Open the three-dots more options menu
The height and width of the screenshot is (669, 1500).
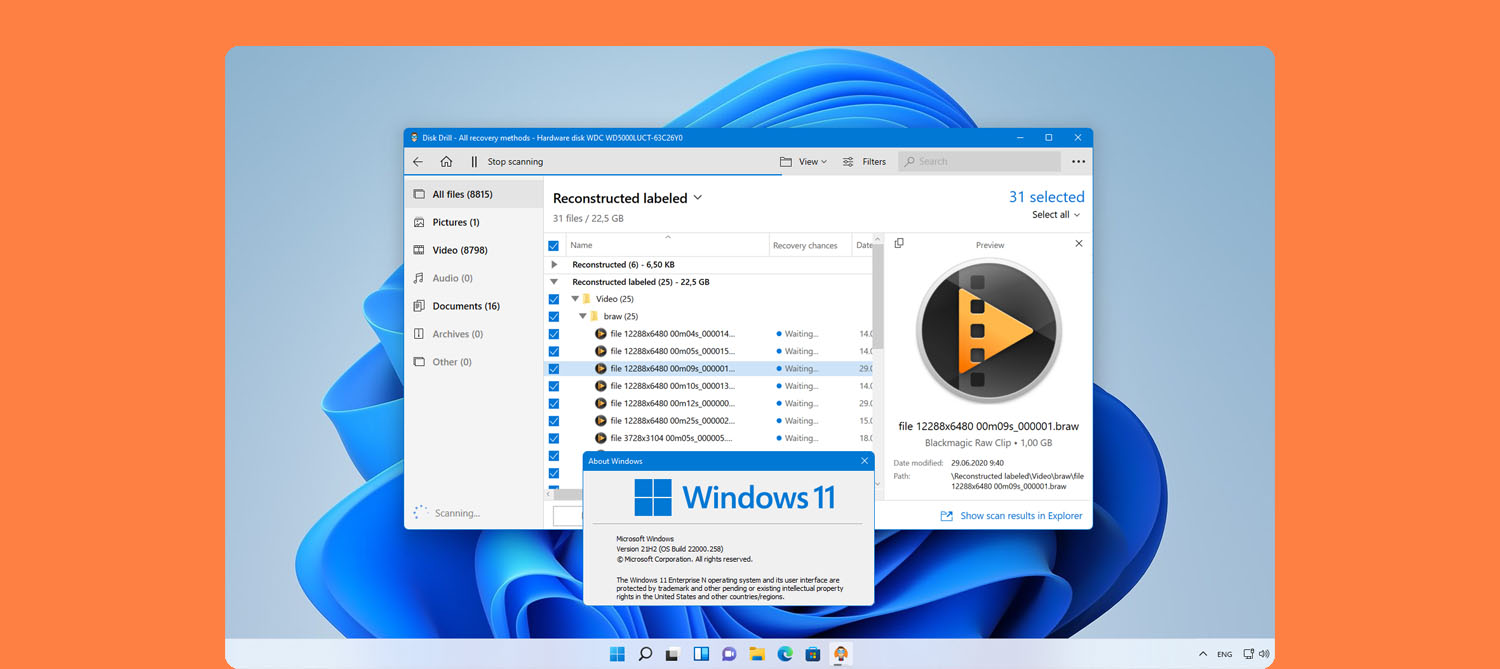pyautogui.click(x=1078, y=161)
